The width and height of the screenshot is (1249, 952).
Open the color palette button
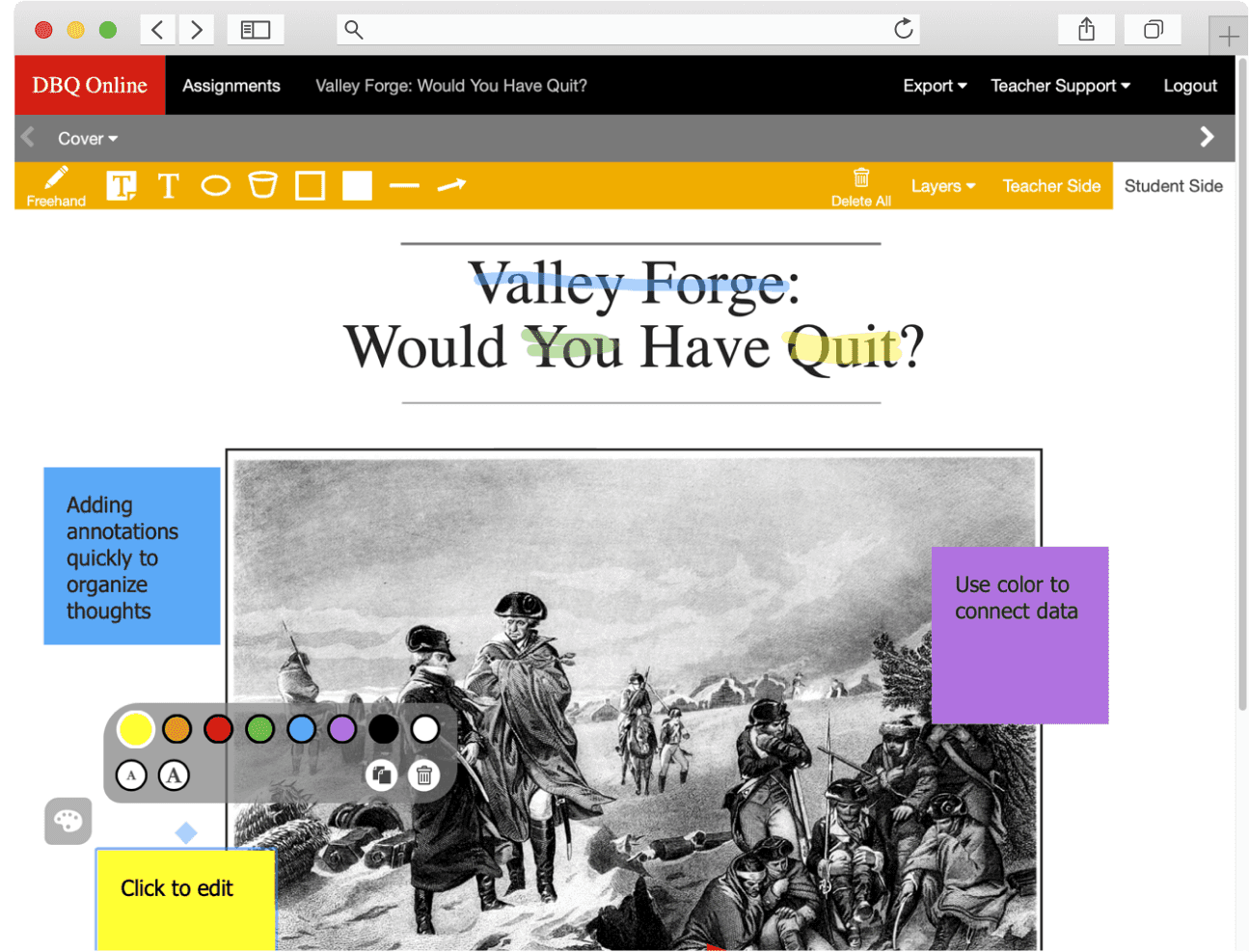click(x=68, y=821)
